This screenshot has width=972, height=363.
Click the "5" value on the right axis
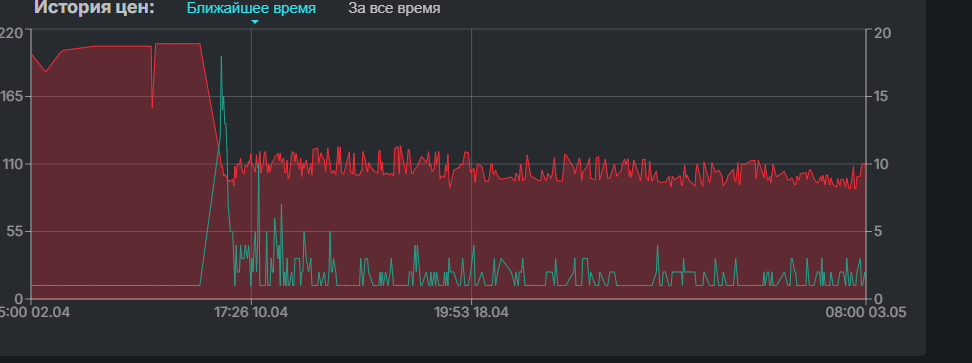click(x=878, y=232)
